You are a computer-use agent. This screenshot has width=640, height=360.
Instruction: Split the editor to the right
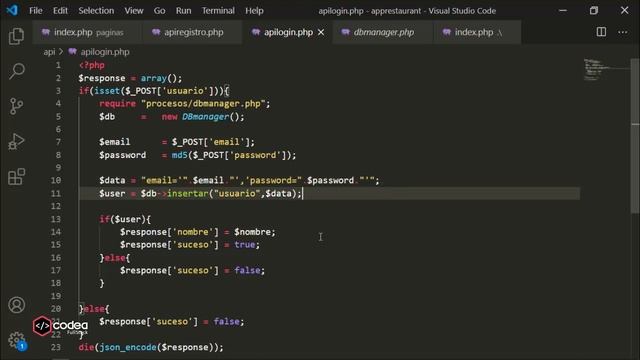[x=601, y=32]
